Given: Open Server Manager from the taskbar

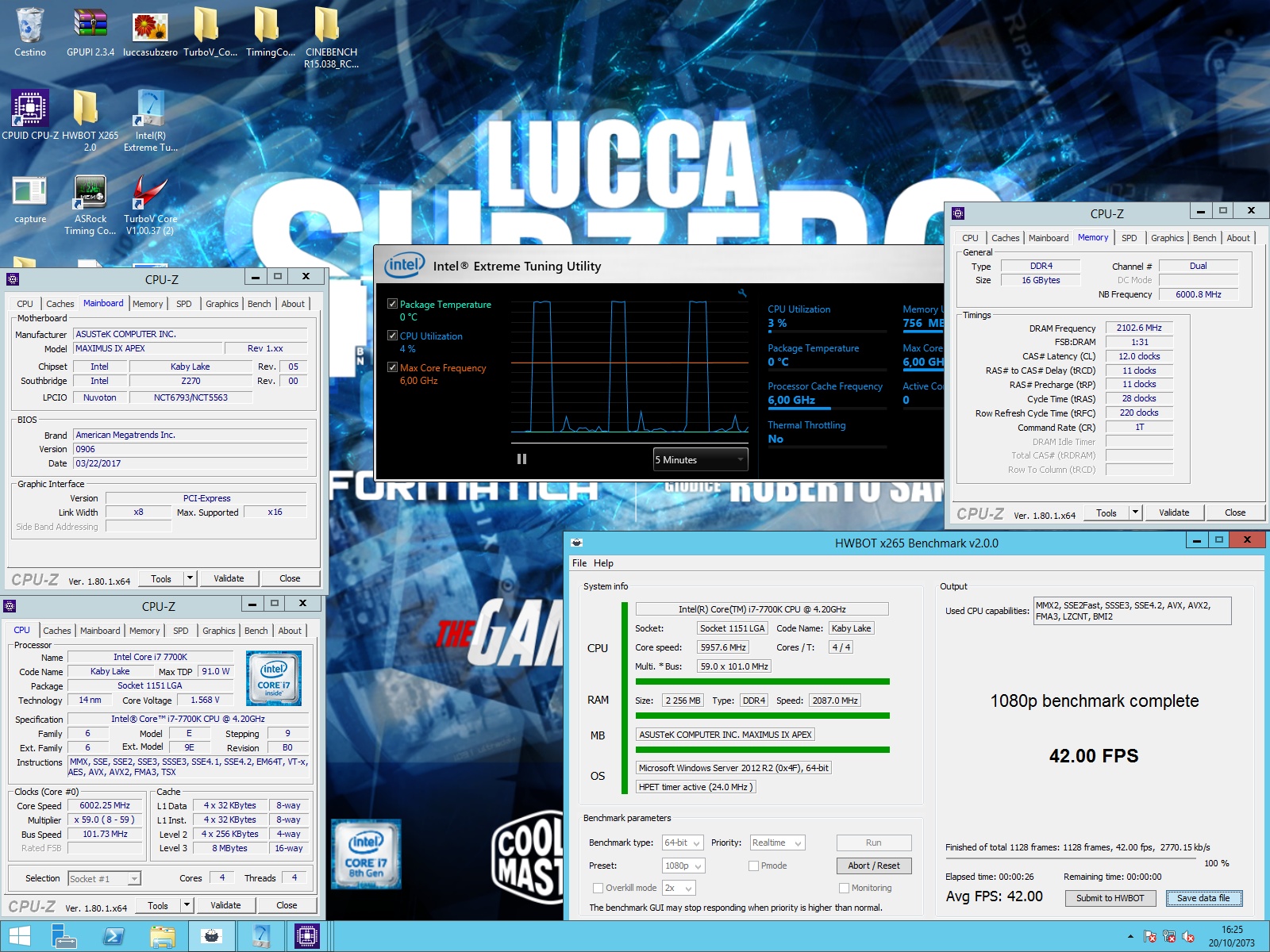Looking at the screenshot, I should click(x=63, y=937).
